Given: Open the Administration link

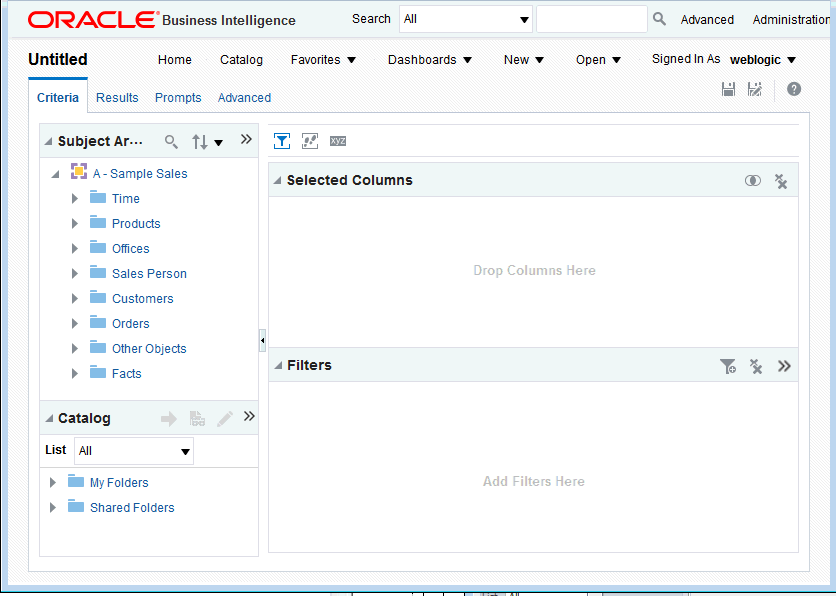Looking at the screenshot, I should coord(791,20).
